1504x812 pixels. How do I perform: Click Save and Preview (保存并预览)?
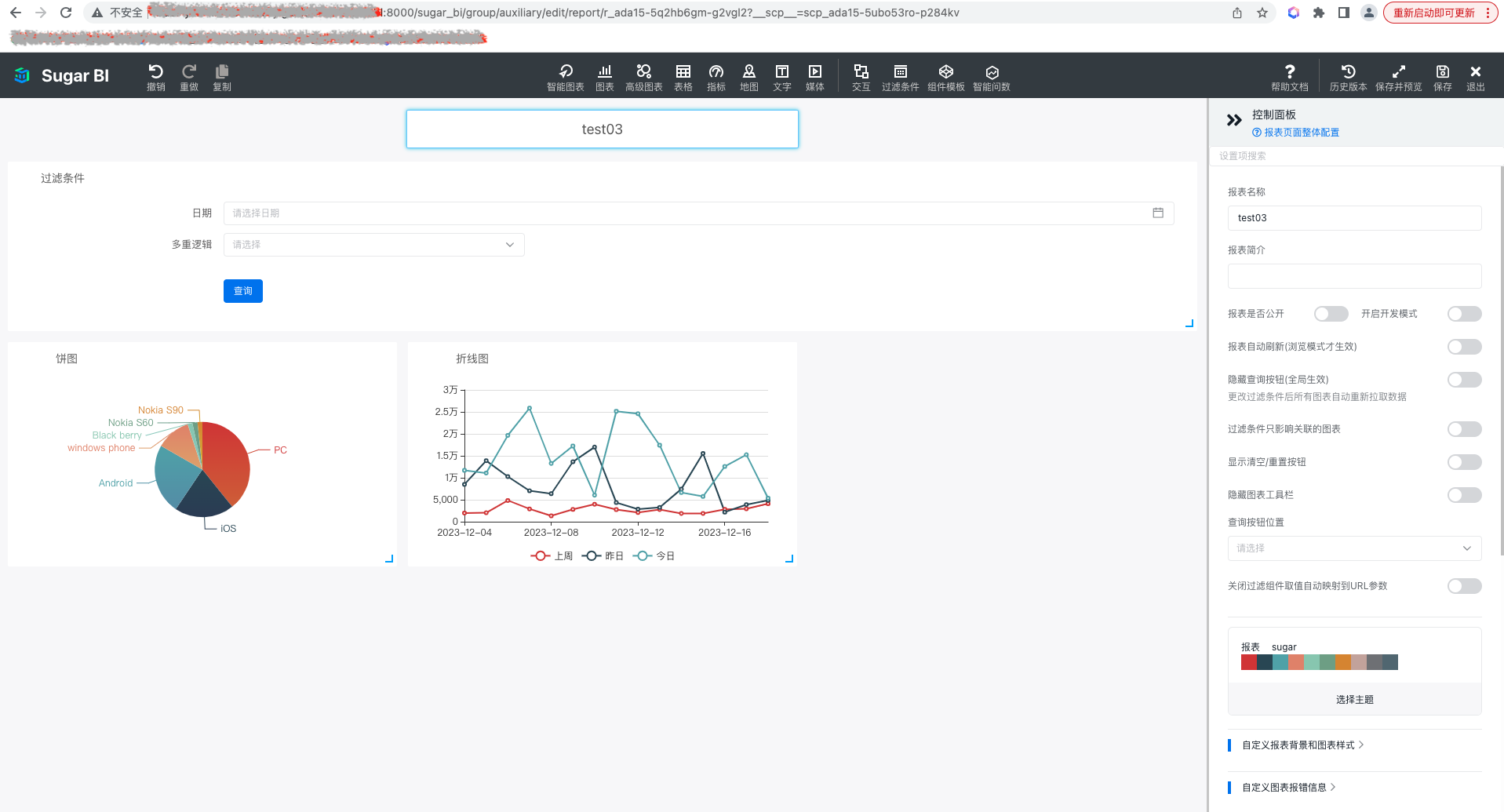tap(1399, 77)
